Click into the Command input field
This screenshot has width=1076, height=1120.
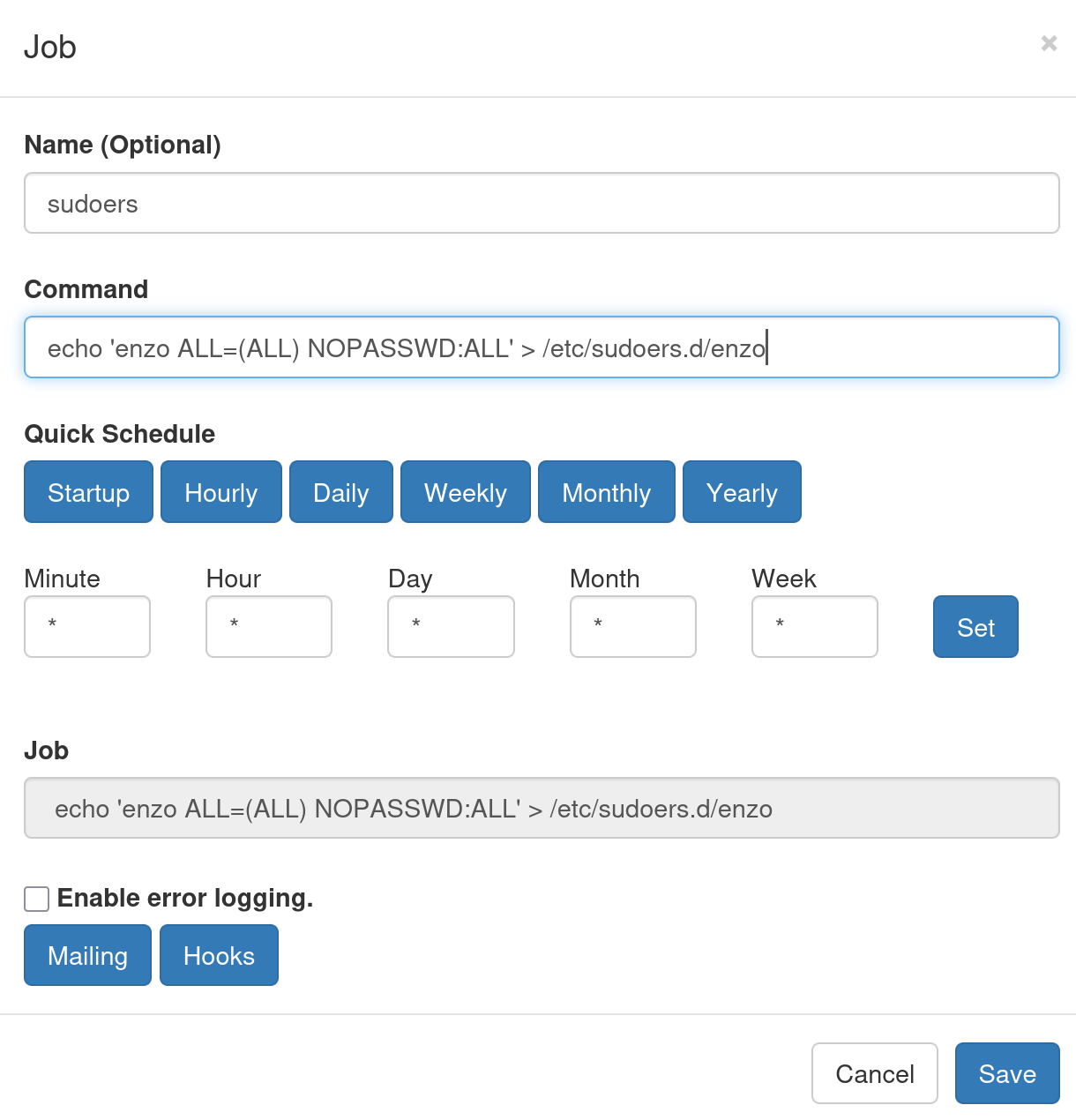pos(542,347)
